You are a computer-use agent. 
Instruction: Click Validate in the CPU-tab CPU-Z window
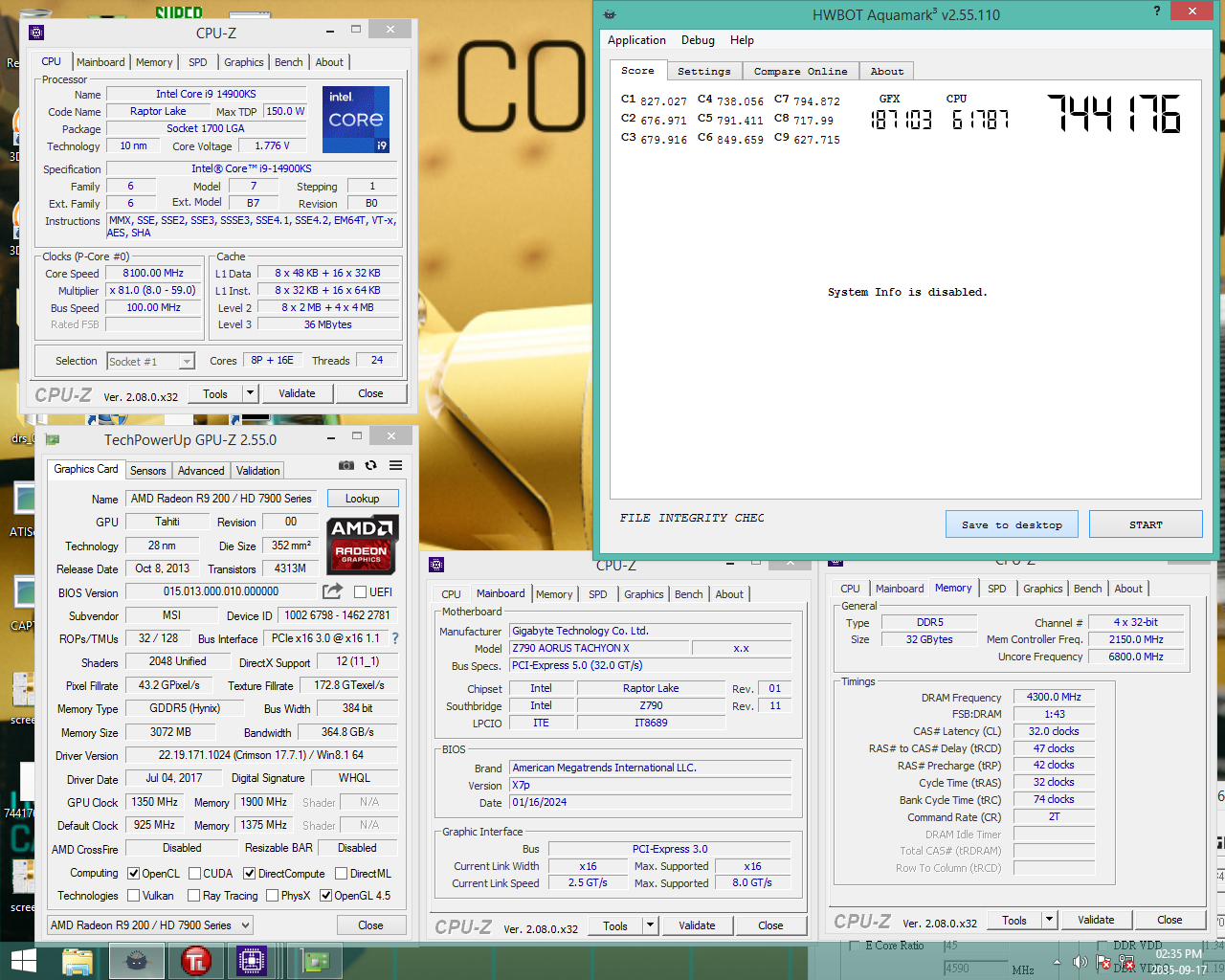coord(297,393)
